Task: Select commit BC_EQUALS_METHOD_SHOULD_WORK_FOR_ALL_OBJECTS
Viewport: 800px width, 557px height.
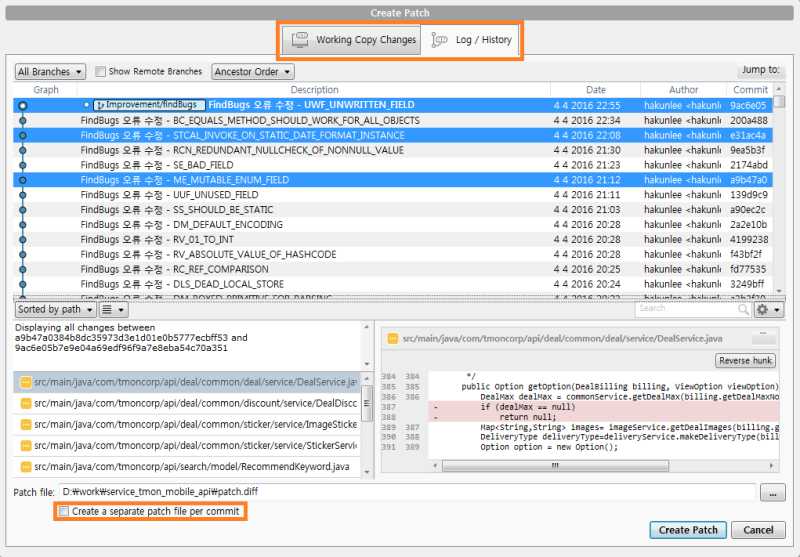Action: click(x=392, y=120)
